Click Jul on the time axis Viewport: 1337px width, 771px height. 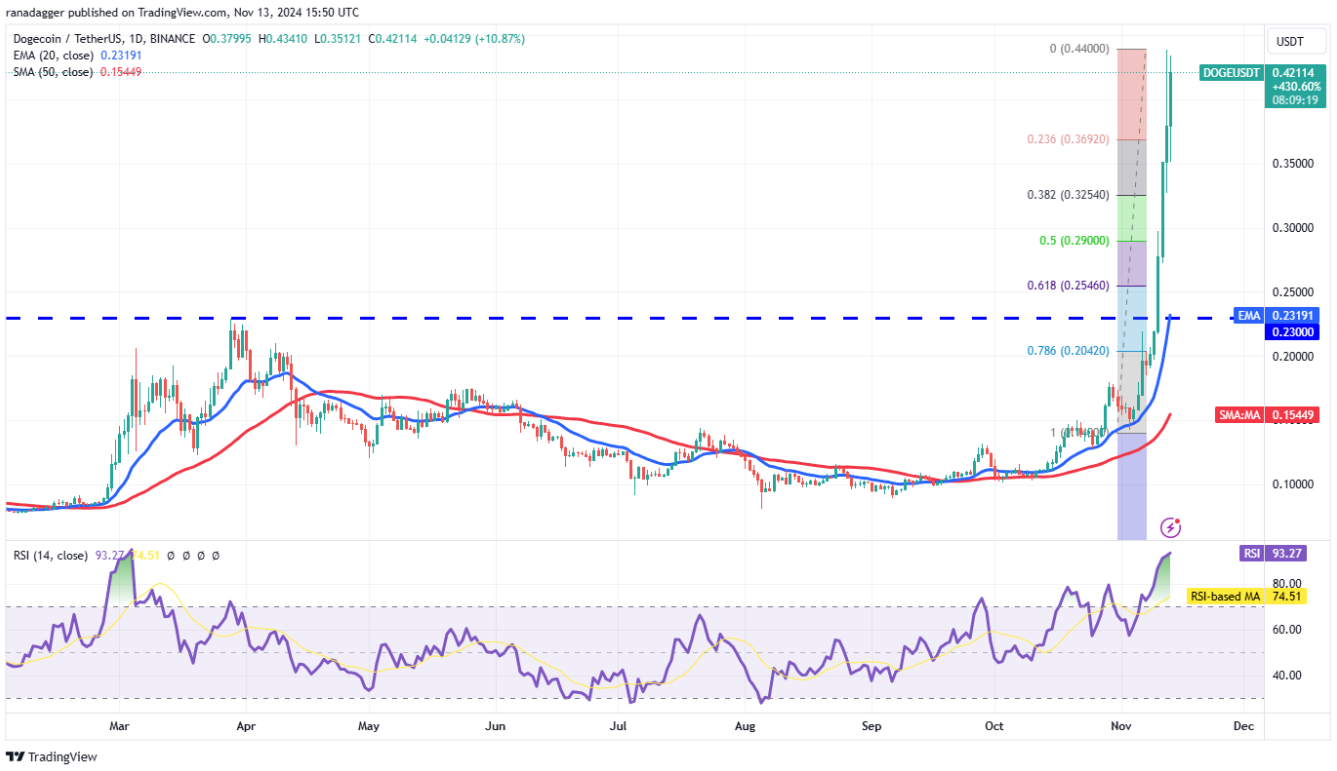619,726
